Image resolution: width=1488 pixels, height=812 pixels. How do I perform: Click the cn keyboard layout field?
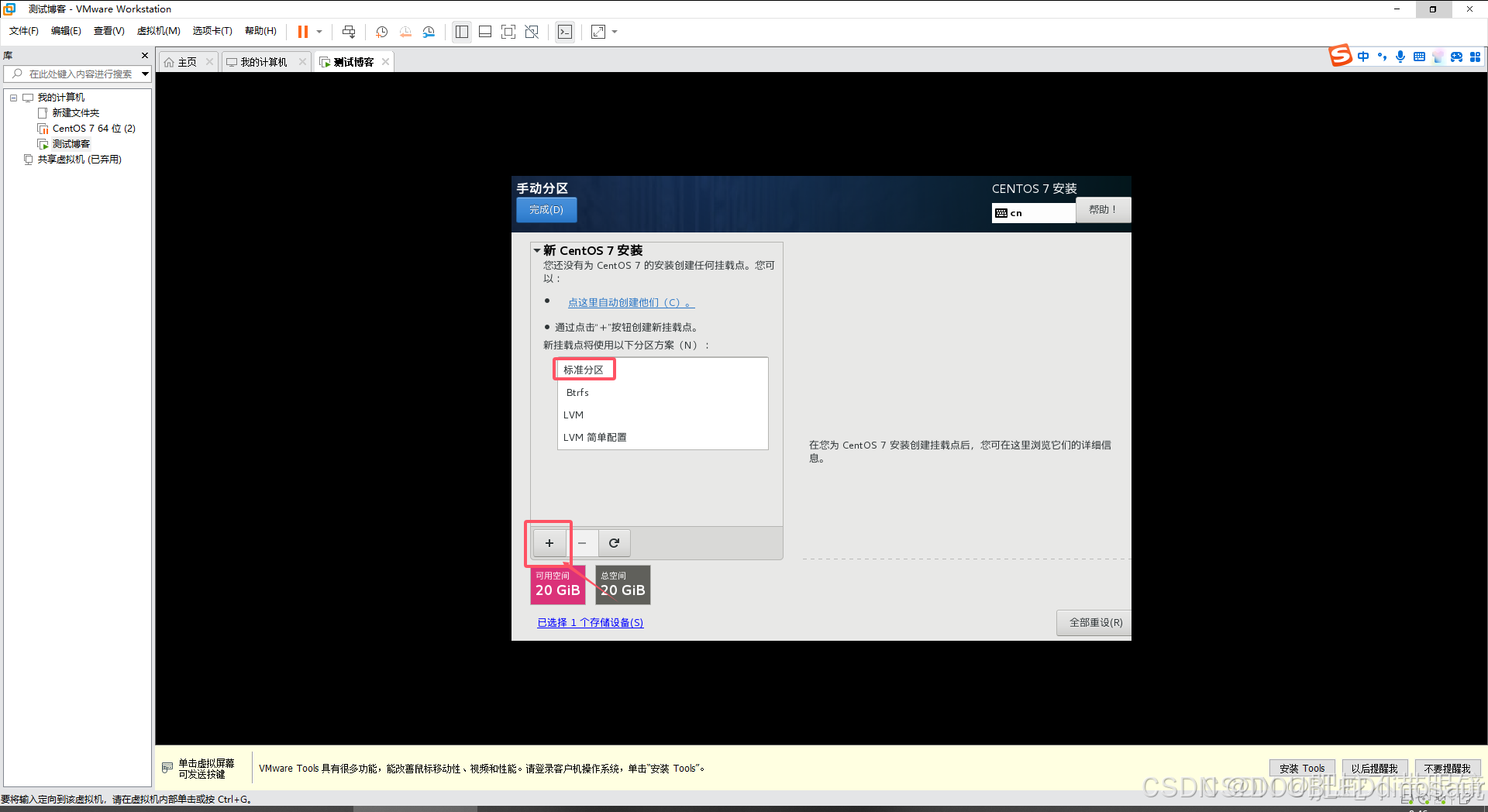1033,213
